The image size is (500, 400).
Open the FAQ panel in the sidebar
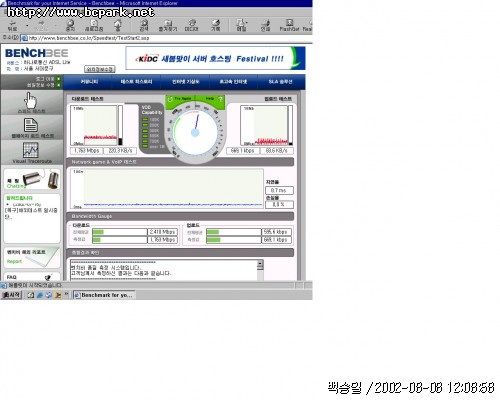[x=32, y=277]
